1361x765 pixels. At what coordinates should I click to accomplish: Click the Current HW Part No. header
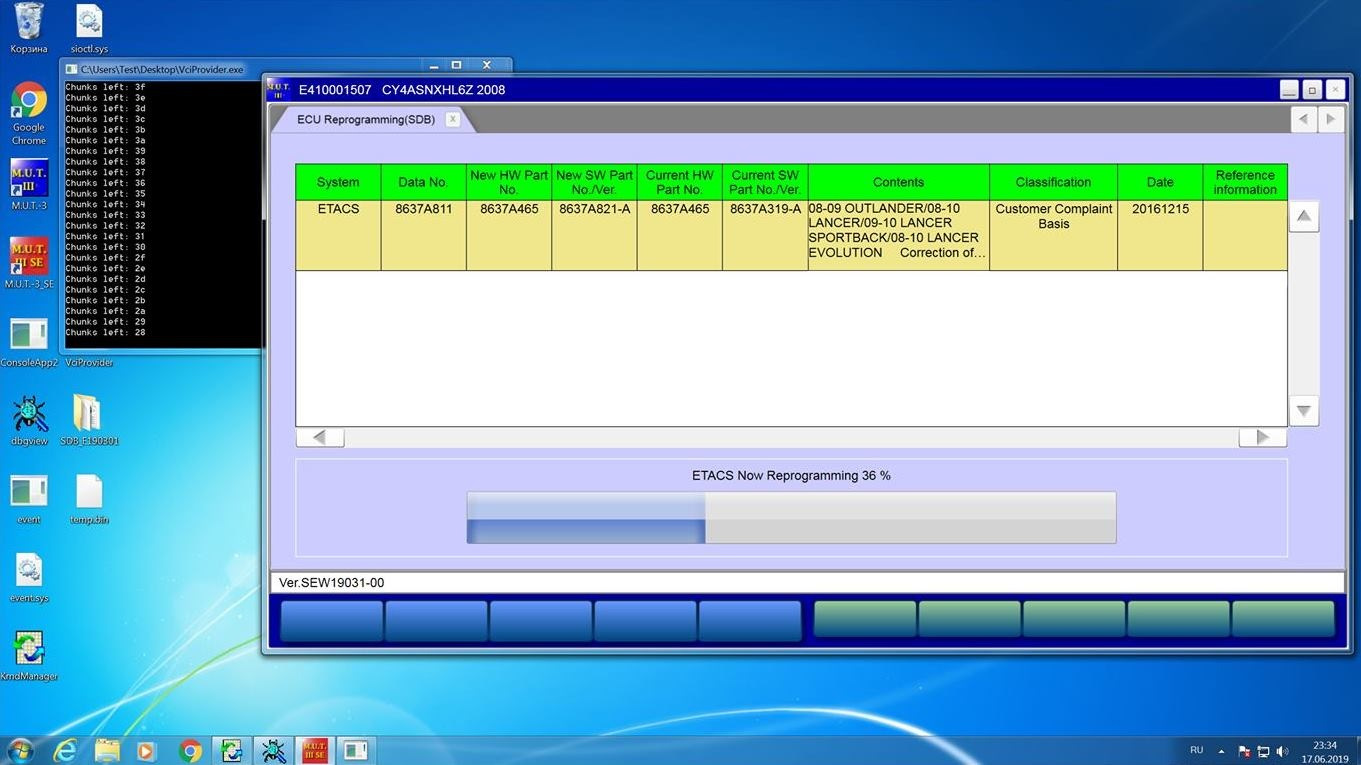click(680, 182)
